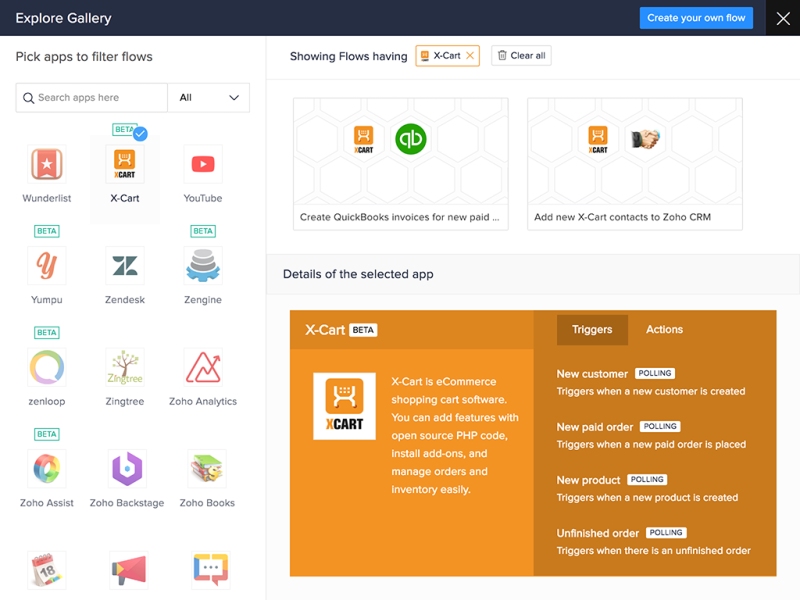The width and height of the screenshot is (800, 600).
Task: Click the BETA tag above Zoho Assist
Action: (x=46, y=434)
